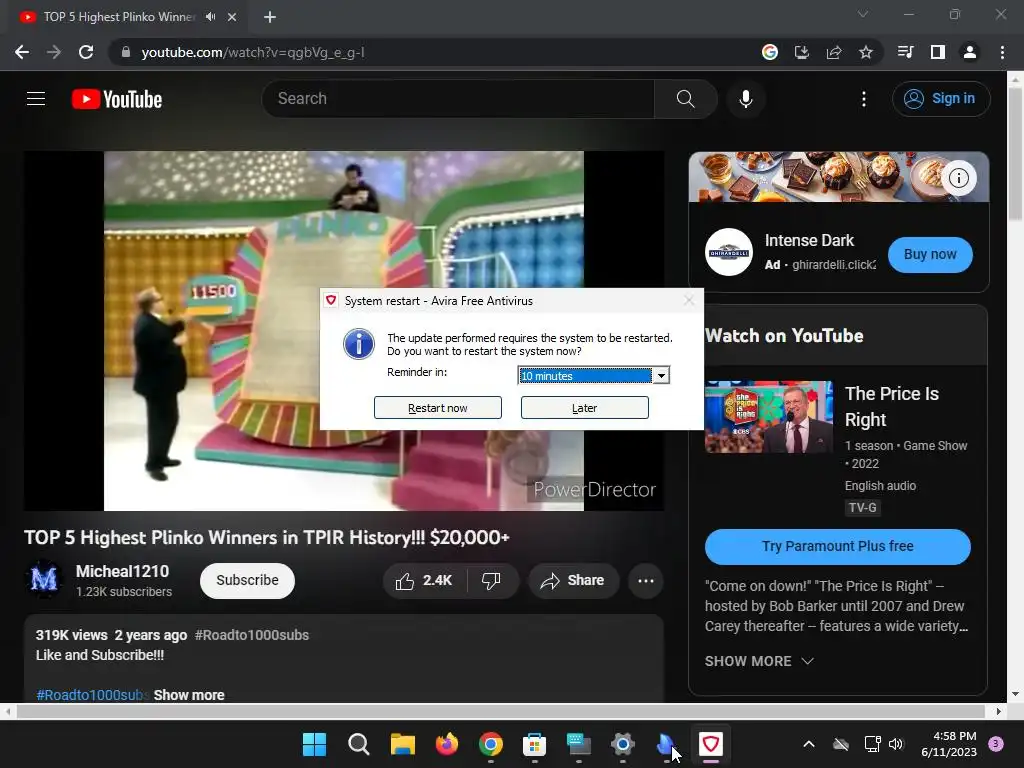Click Later in Avira dialog
Image resolution: width=1024 pixels, height=768 pixels.
pos(584,408)
